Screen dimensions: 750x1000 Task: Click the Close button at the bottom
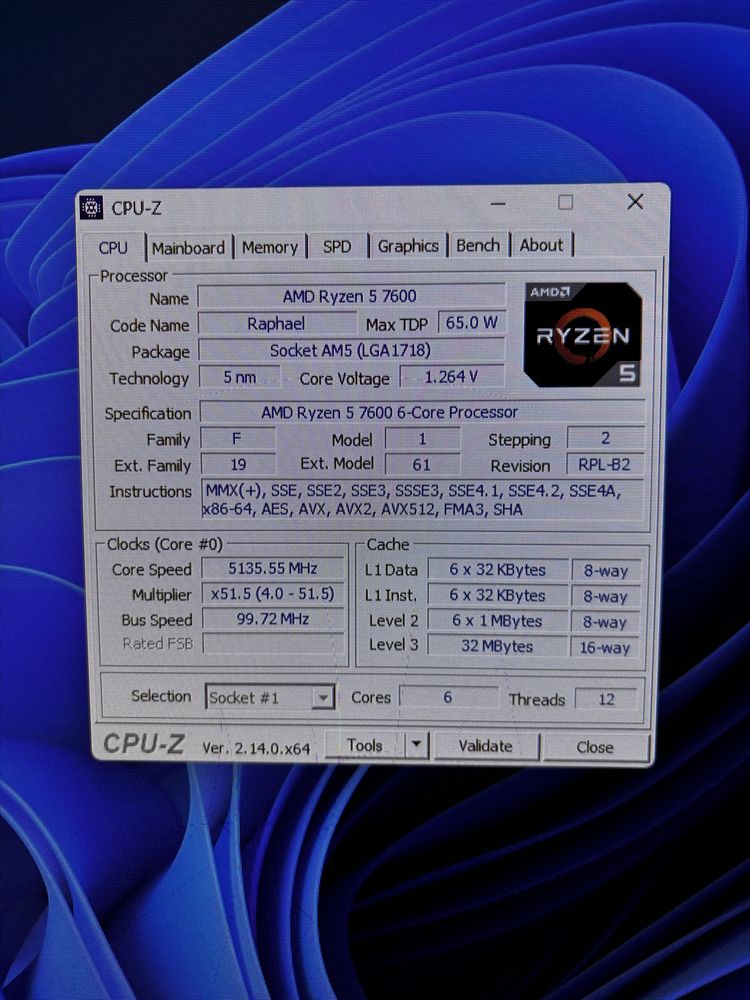point(595,747)
